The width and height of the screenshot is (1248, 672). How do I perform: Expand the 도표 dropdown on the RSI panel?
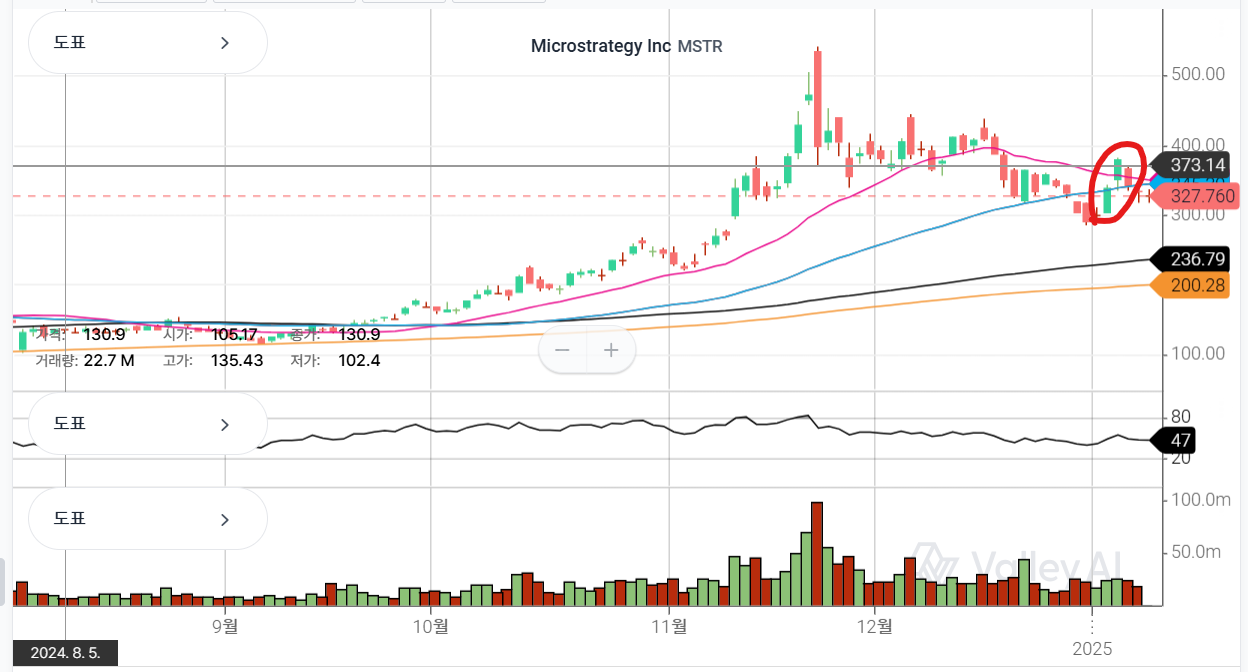(x=147, y=424)
